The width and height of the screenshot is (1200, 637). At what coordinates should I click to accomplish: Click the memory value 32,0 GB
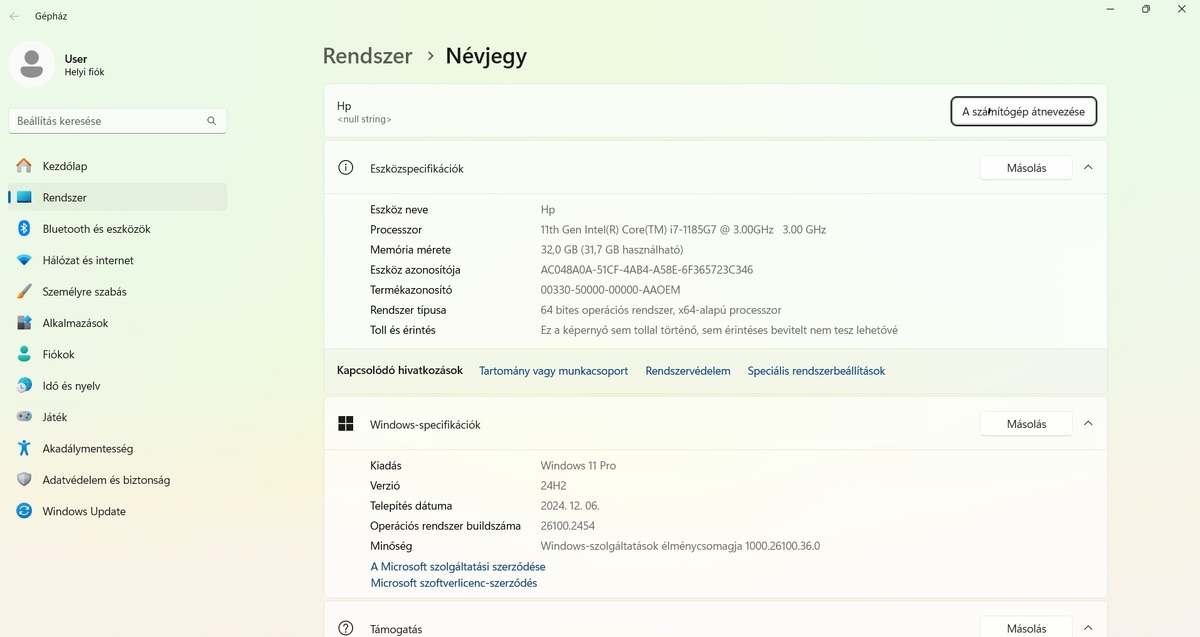pos(612,250)
